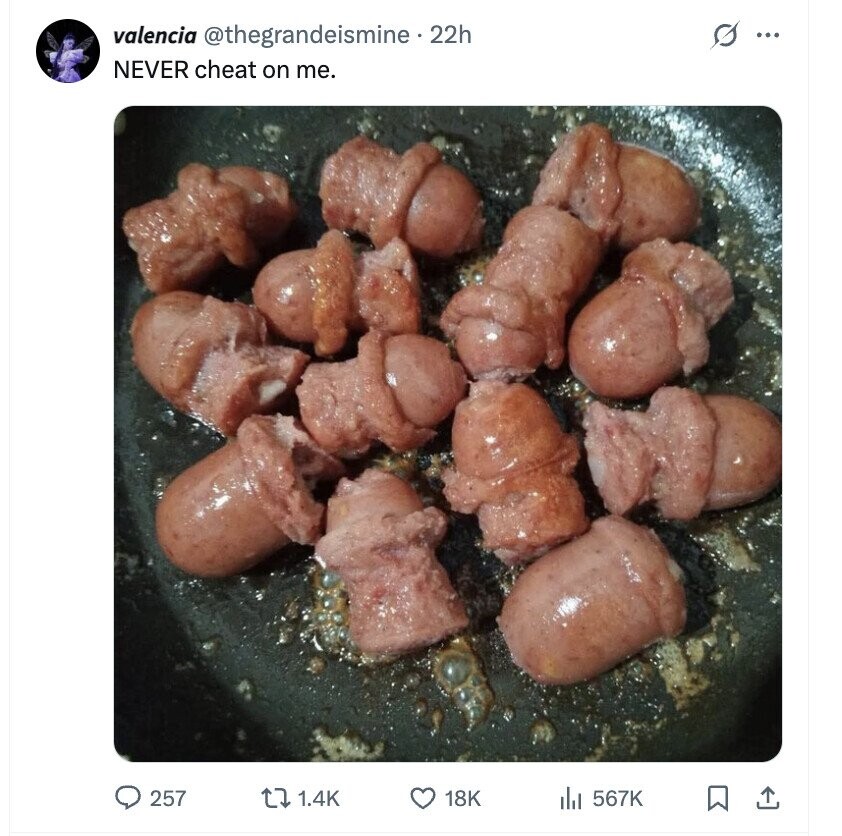
Task: Open valencia's profile avatar
Action: (x=68, y=51)
